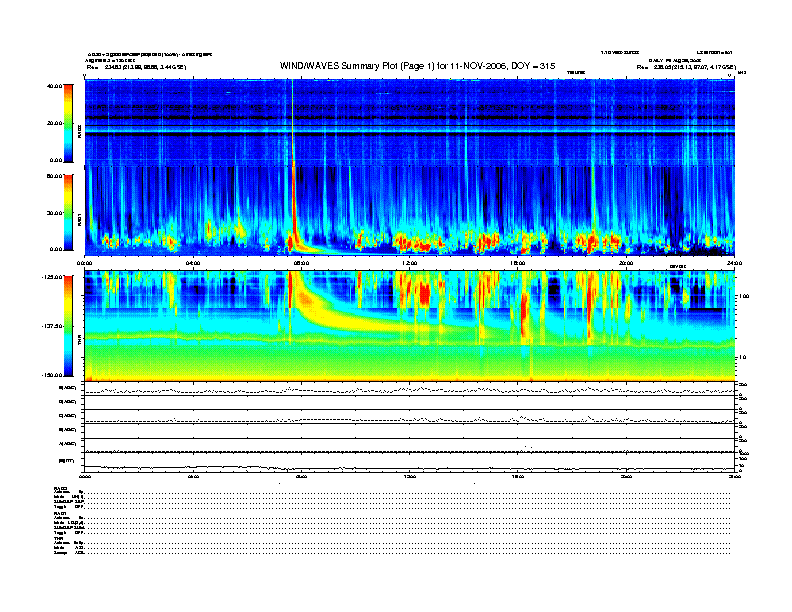Image resolution: width=792 pixels, height=612 pixels.
Task: Click the 12:00 tick label under the line plots
Action: click(x=410, y=476)
